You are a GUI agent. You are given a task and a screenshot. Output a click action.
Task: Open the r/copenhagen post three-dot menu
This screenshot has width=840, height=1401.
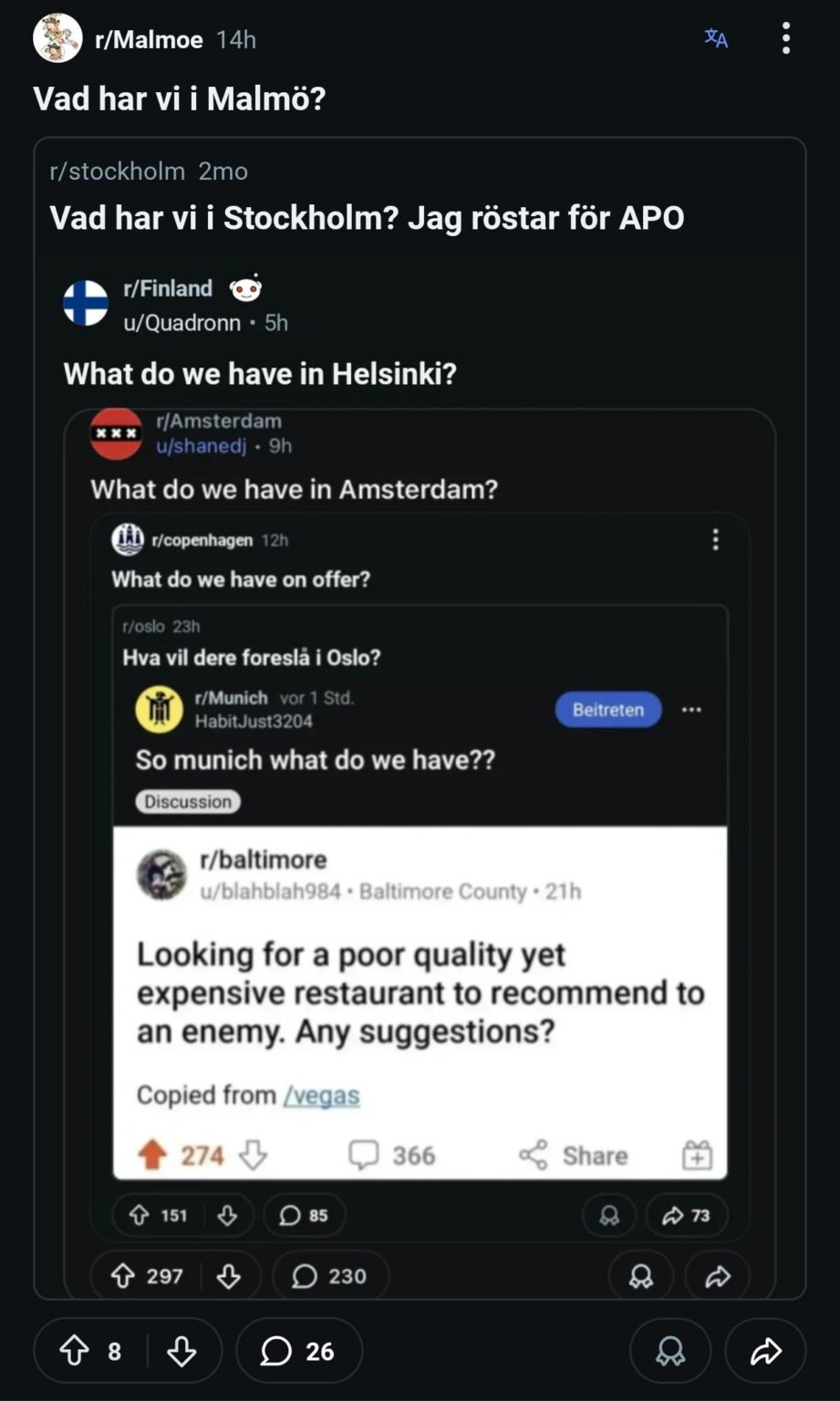pos(715,540)
